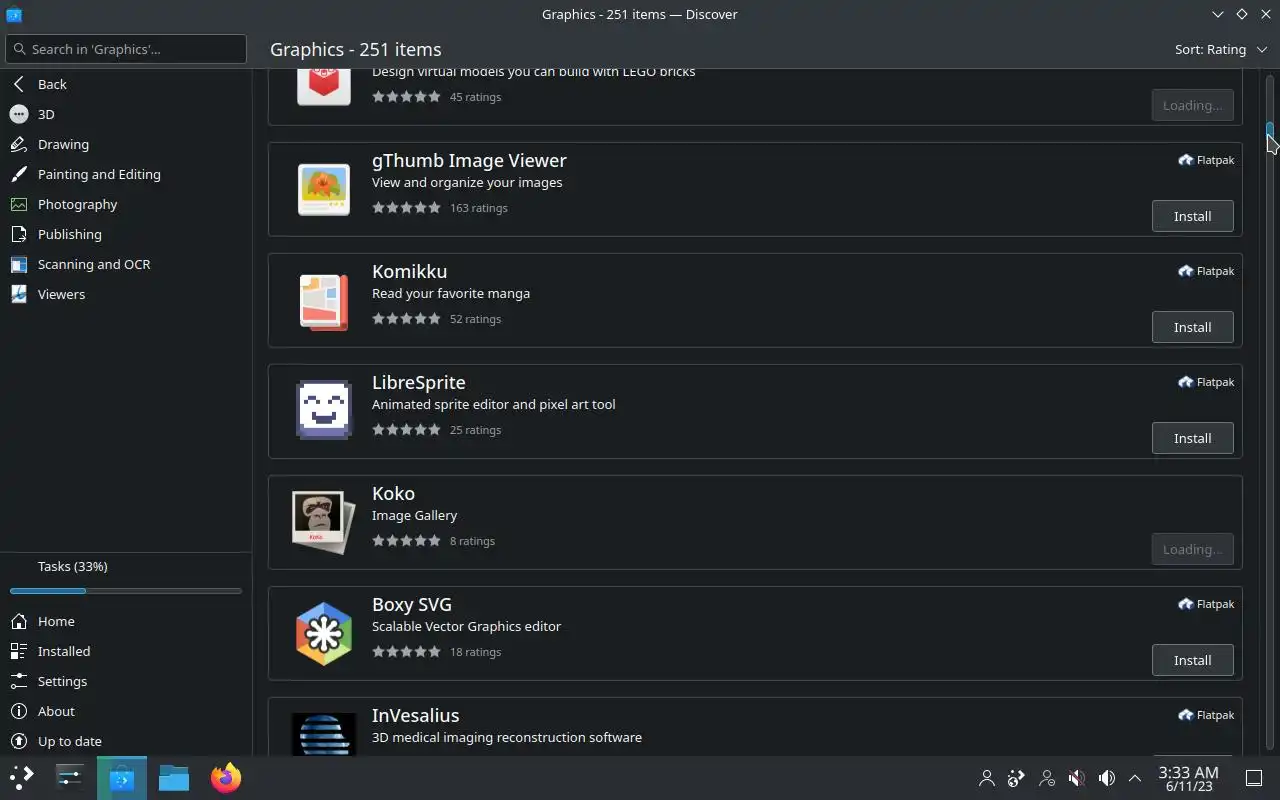Viewport: 1280px width, 800px height.
Task: Click the '52 ratings' text on Komikku
Action: tap(475, 319)
